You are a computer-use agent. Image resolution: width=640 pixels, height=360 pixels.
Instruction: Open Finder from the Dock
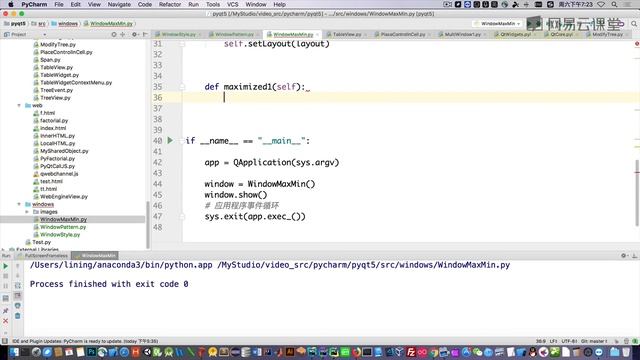coord(14,352)
